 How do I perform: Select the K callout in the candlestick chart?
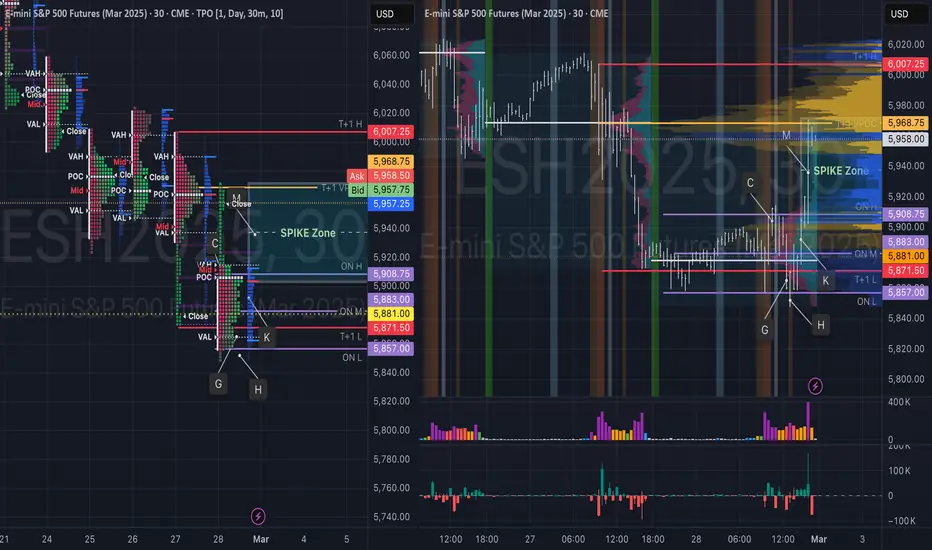pyautogui.click(x=826, y=281)
